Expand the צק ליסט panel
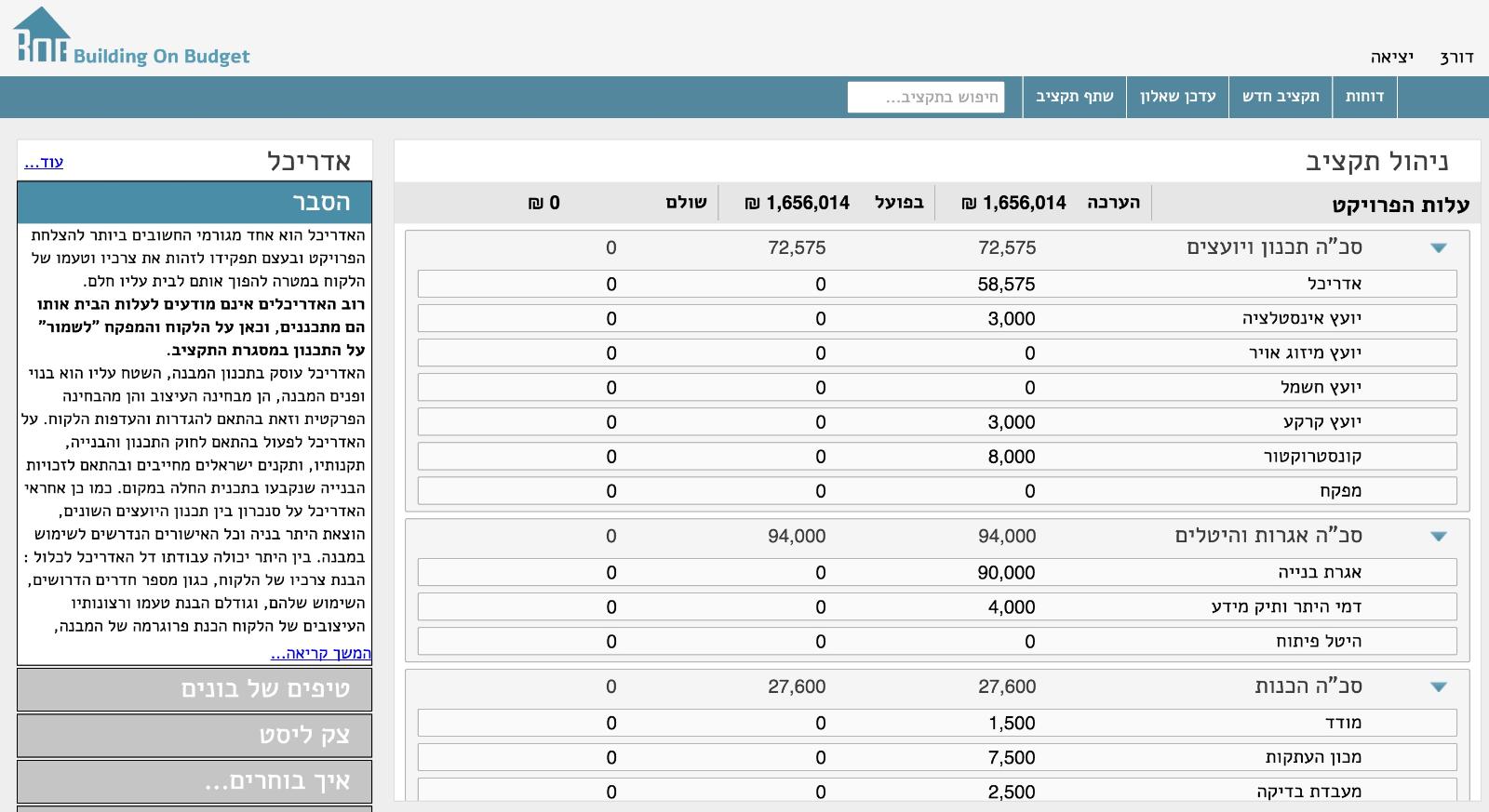The image size is (1489, 812). point(195,736)
